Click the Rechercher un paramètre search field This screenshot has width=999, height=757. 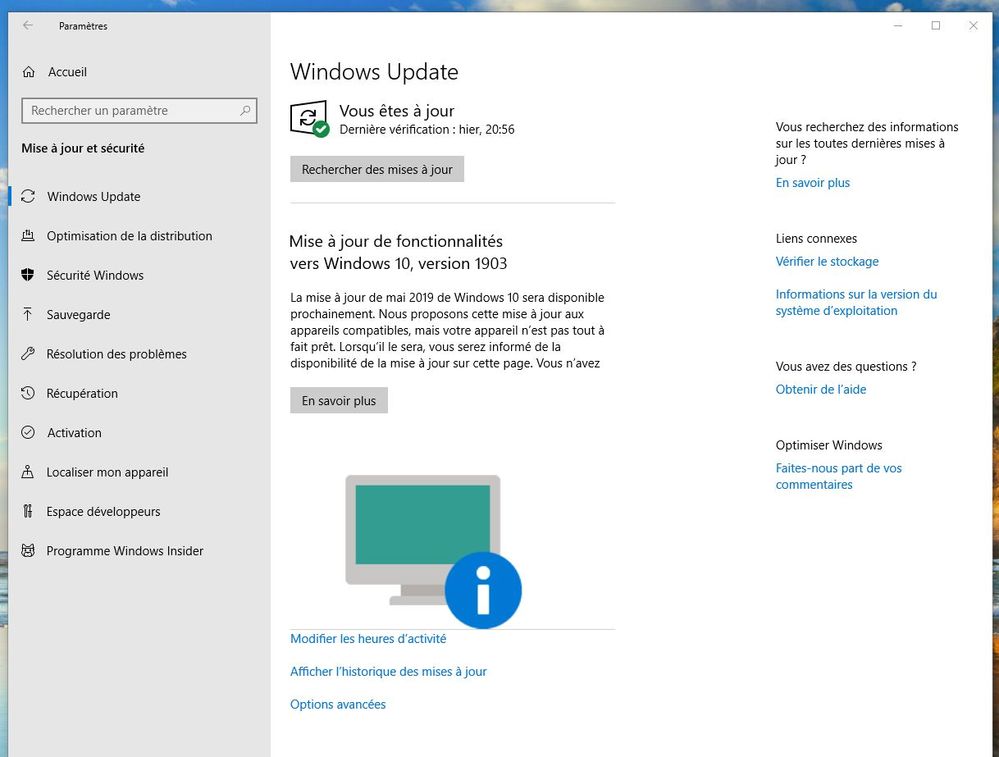pyautogui.click(x=130, y=111)
